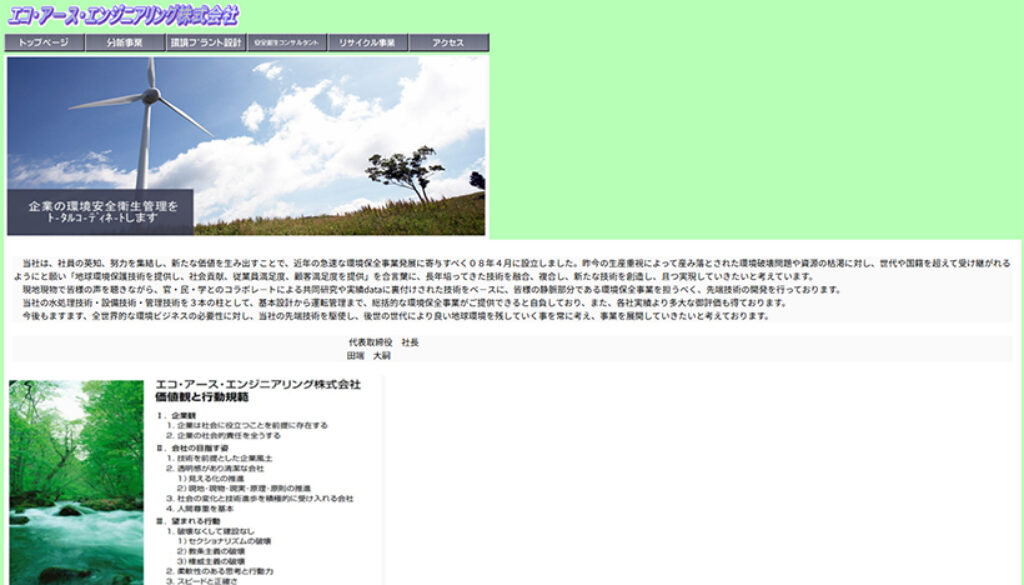The width and height of the screenshot is (1024, 585).
Task: Select the 環境プラント設計 menu item
Action: [x=206, y=43]
